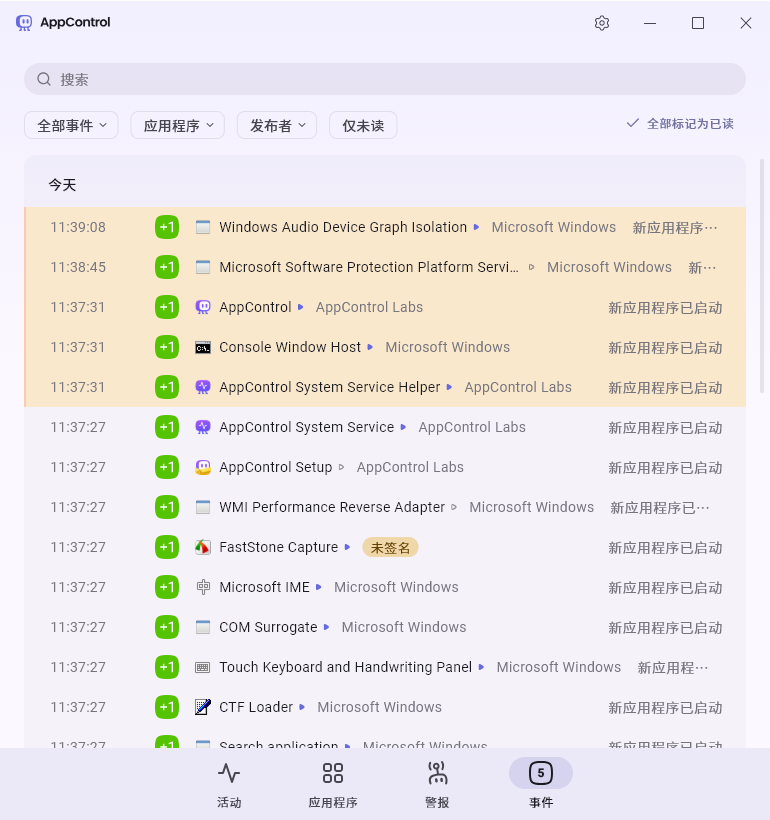Switch to the 应用程序 tab in bottom bar
The image size is (770, 820).
(x=333, y=785)
